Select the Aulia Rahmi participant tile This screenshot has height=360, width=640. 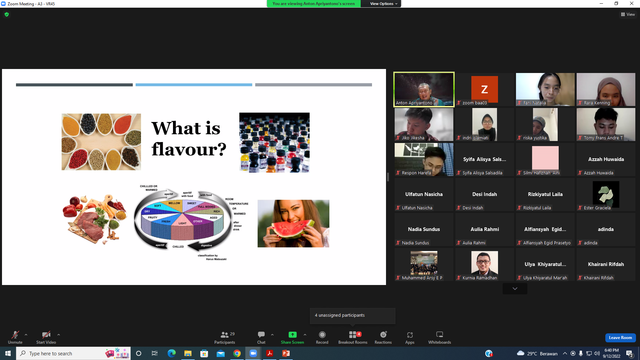coord(484,230)
